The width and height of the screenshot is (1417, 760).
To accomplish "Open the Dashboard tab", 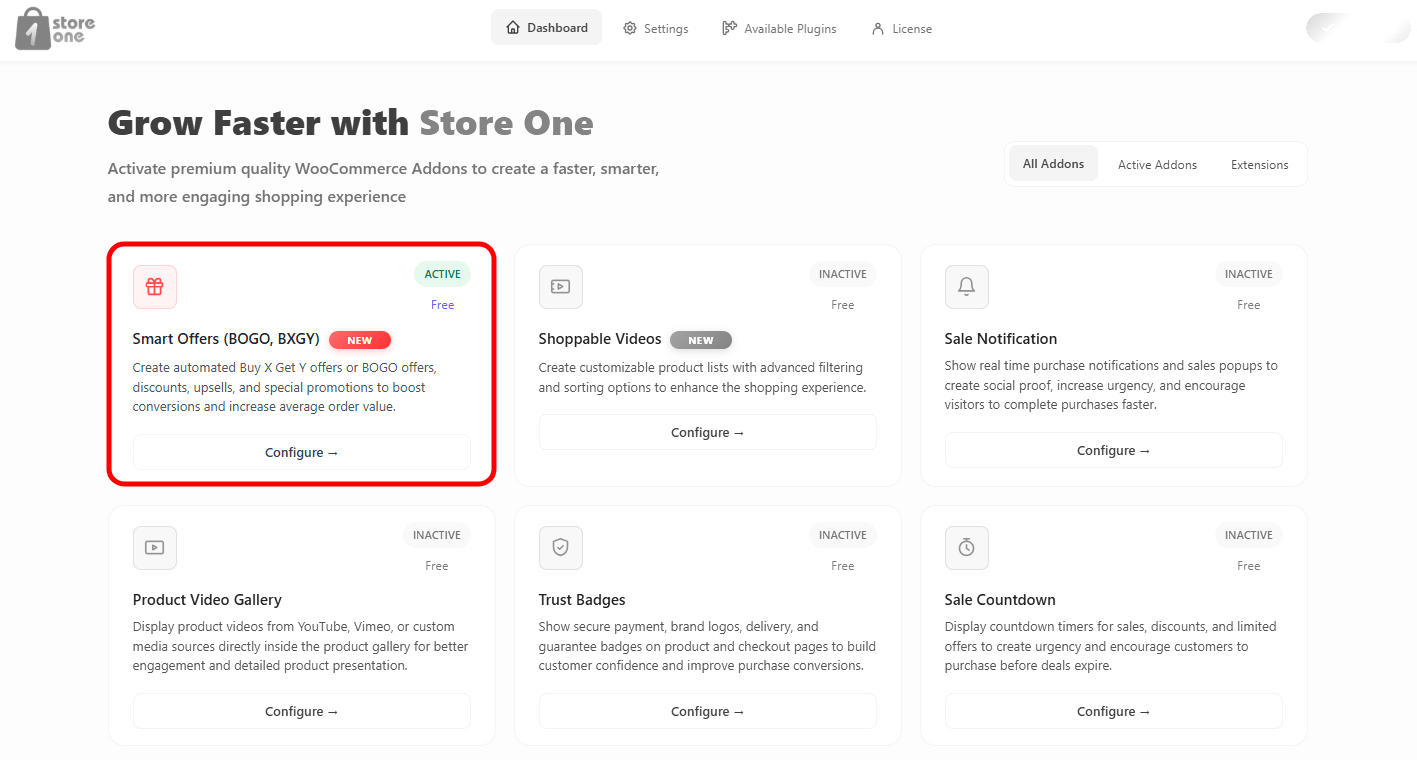I will (546, 28).
